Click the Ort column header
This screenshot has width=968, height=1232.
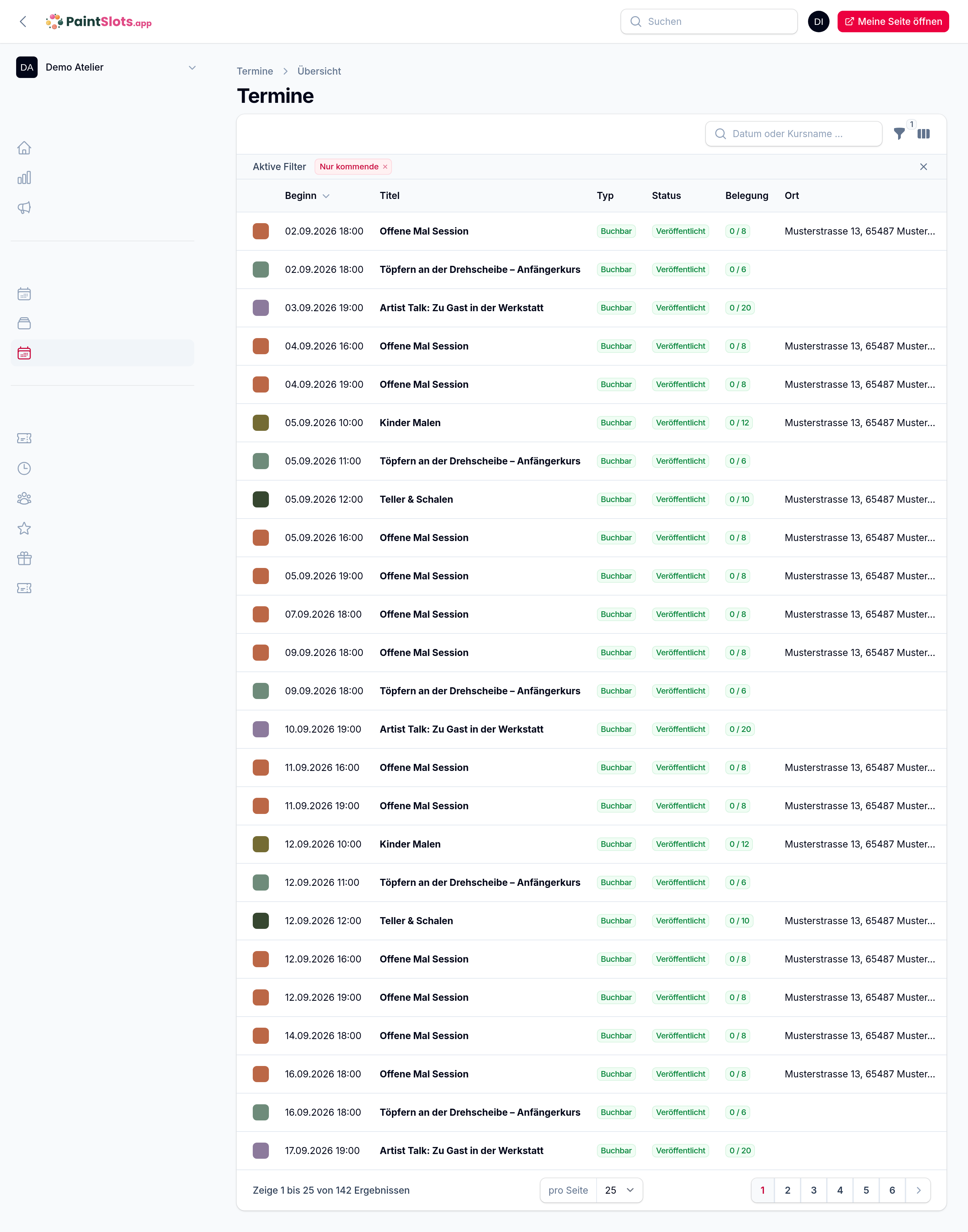[x=792, y=196]
